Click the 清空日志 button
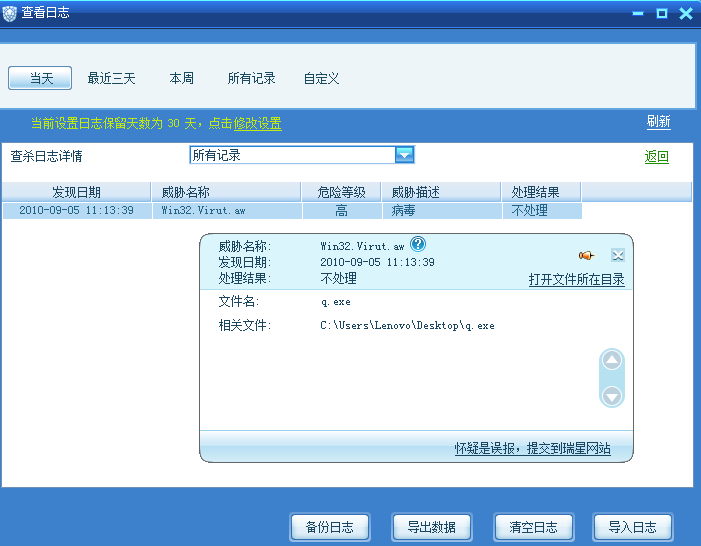The image size is (701, 546). (x=534, y=527)
